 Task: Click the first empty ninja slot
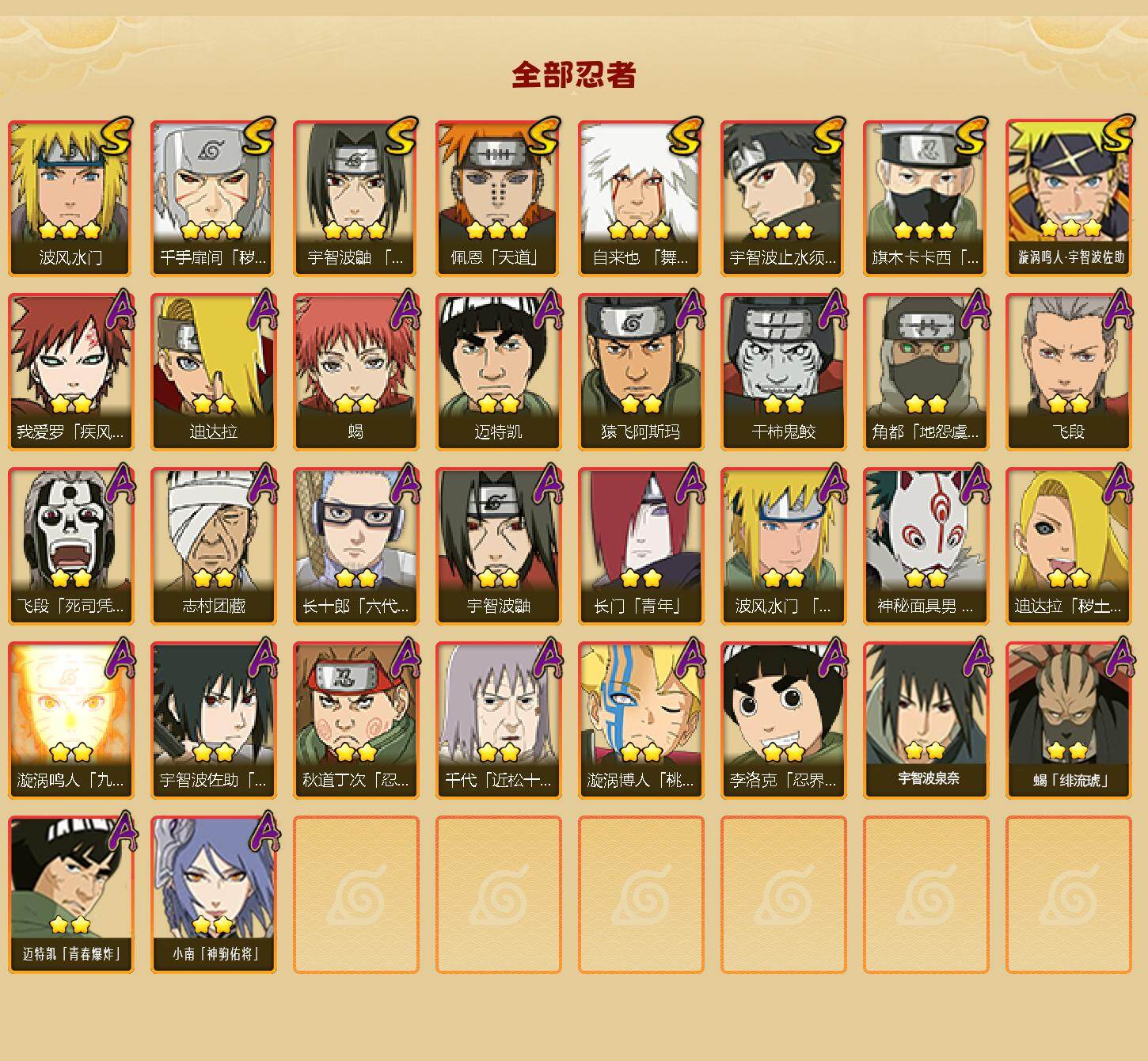coord(355,895)
